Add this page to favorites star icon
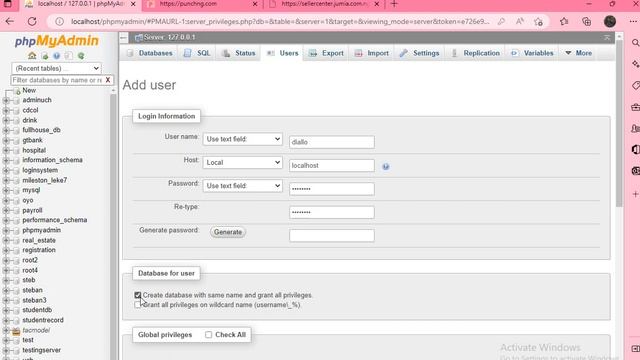Image resolution: width=640 pixels, height=360 pixels. [x=538, y=22]
